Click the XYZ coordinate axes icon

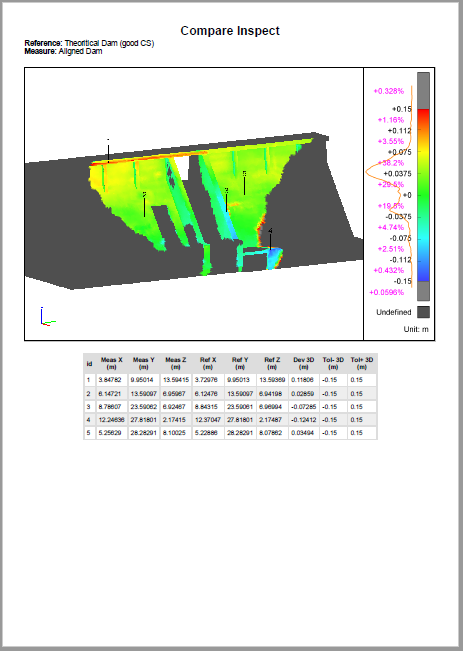click(48, 317)
